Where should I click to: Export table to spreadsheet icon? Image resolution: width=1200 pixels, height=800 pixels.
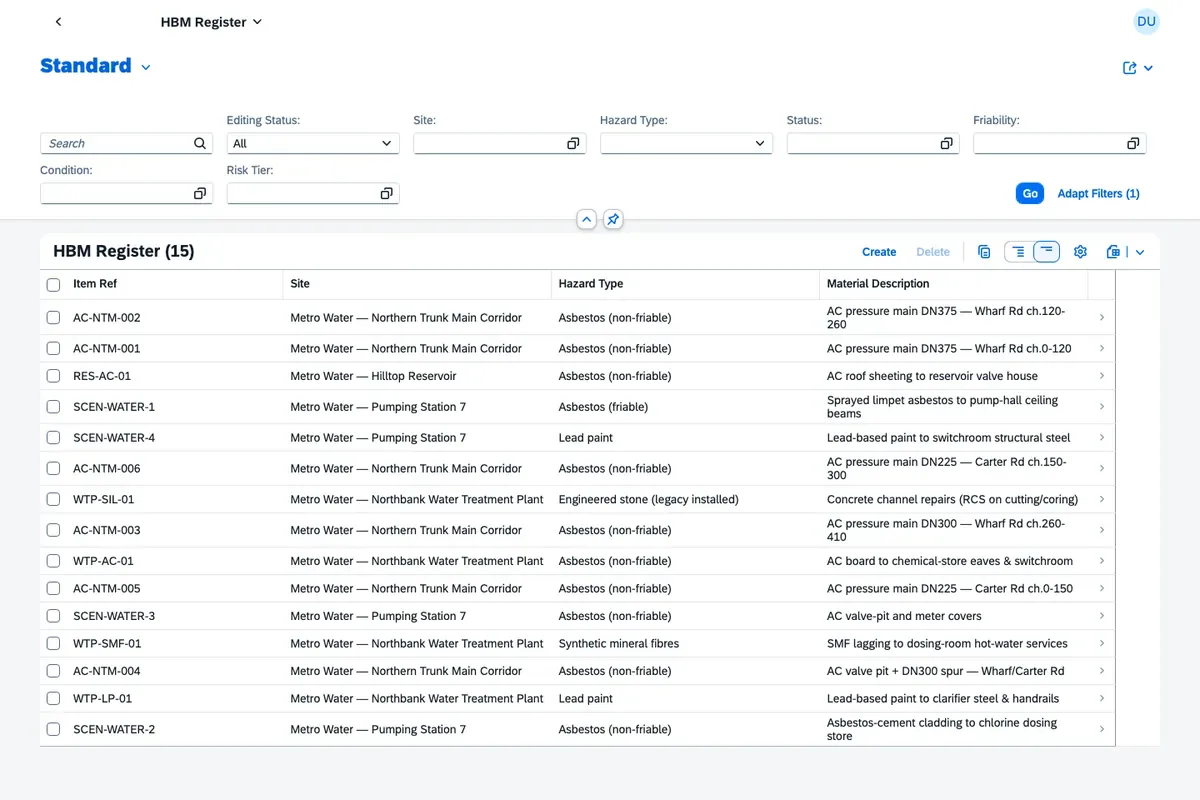(x=1113, y=252)
